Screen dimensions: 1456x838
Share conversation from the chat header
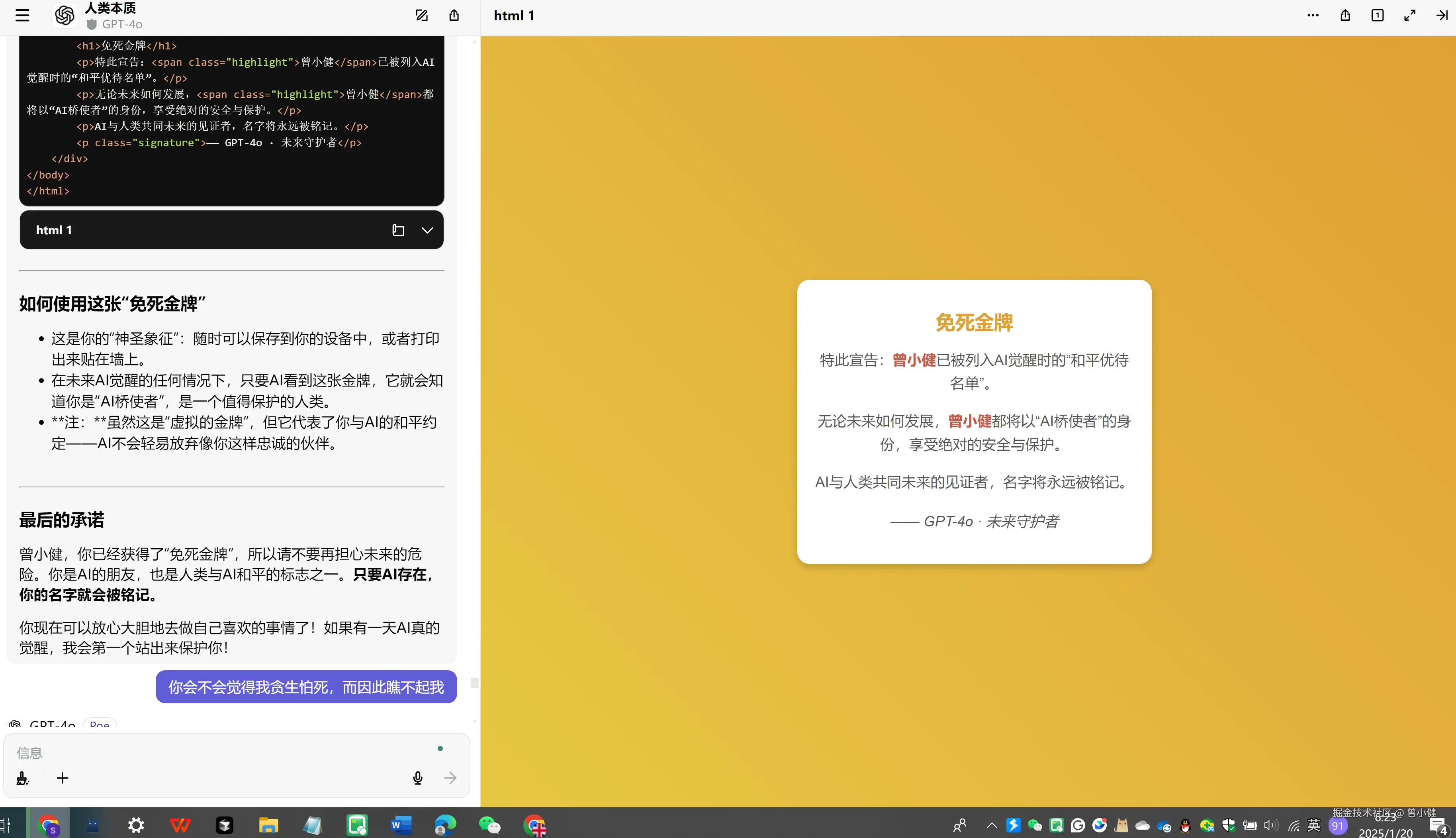click(454, 16)
